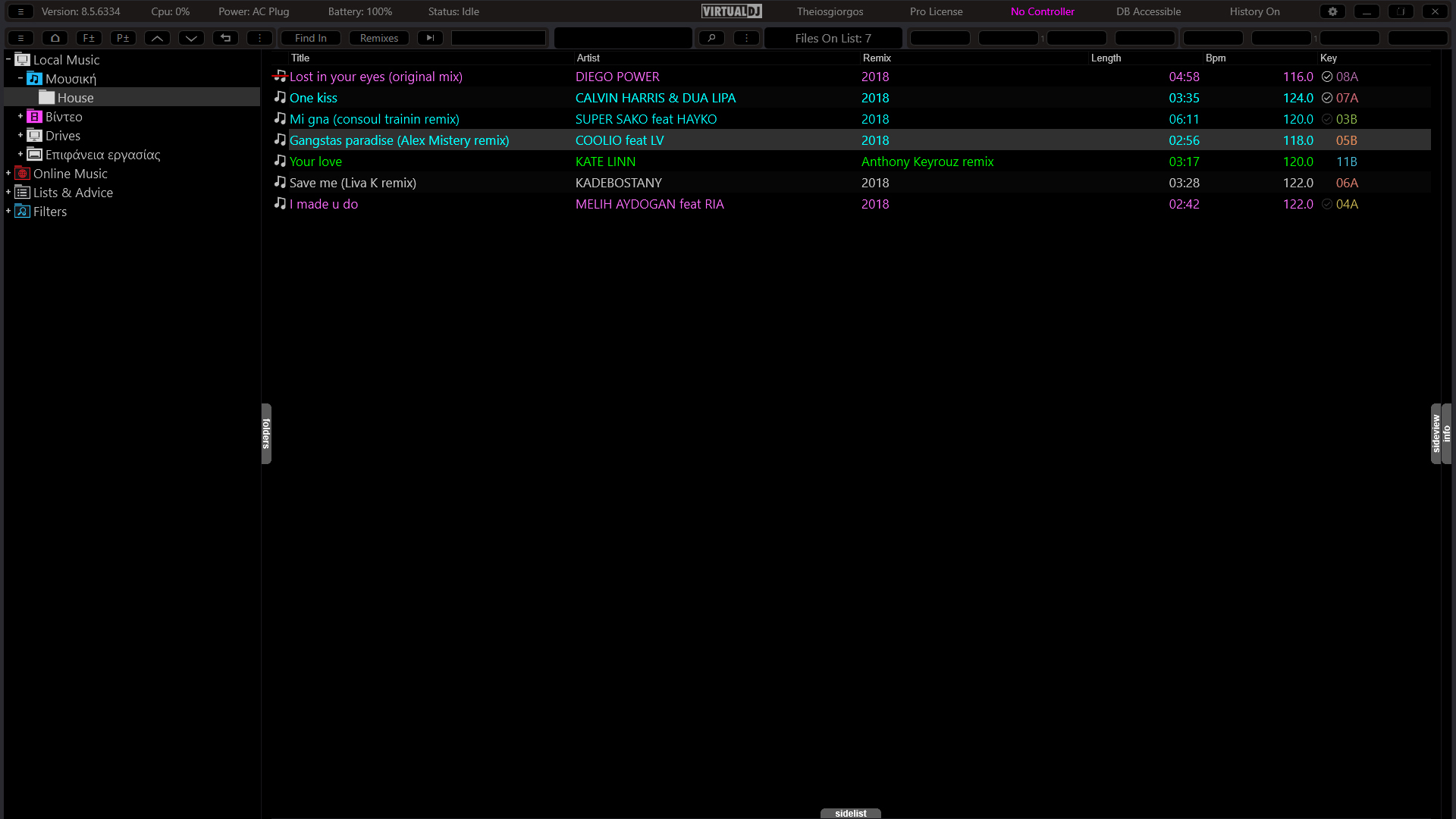Open settings gear icon
Image resolution: width=1456 pixels, height=819 pixels.
click(1332, 11)
